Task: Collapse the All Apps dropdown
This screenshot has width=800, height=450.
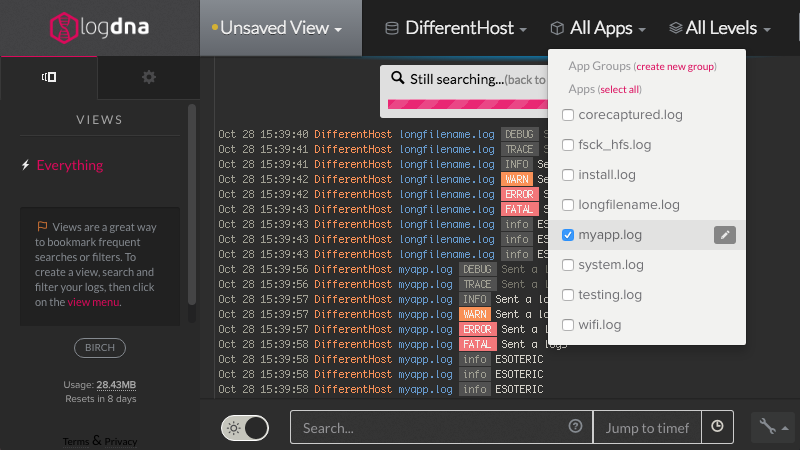Action: pyautogui.click(x=598, y=28)
